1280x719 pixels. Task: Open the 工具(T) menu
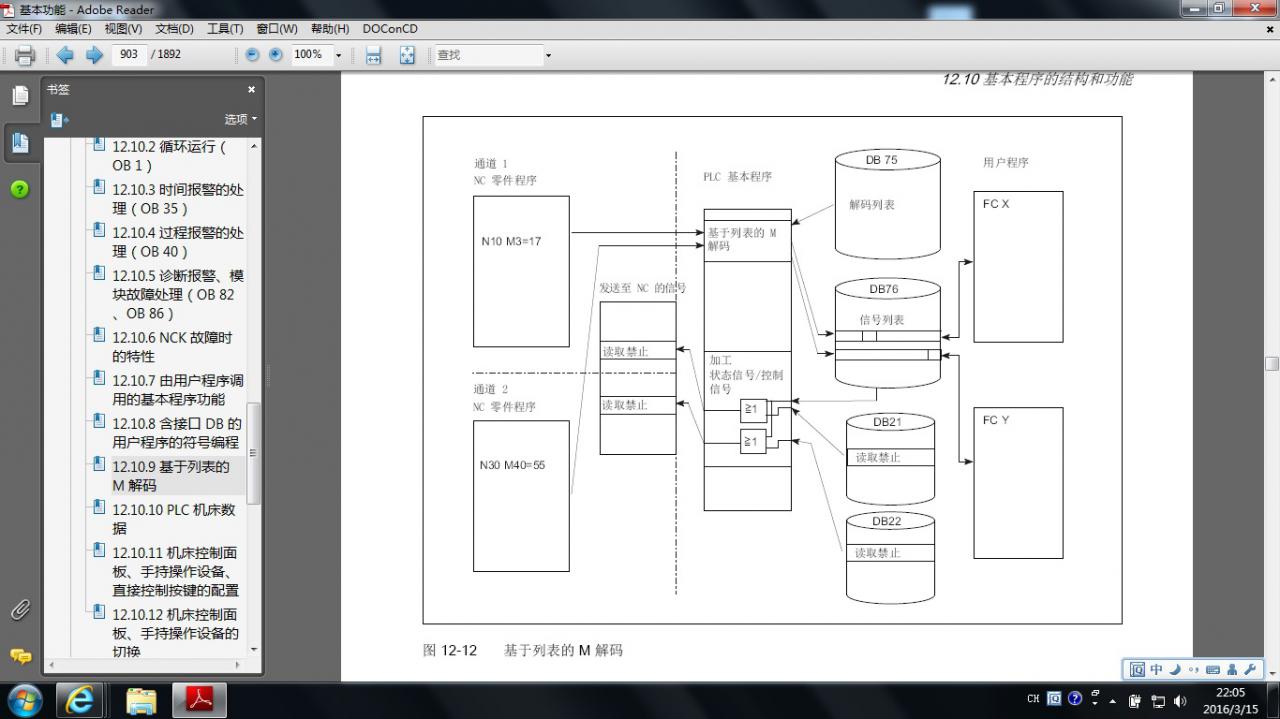coord(225,29)
